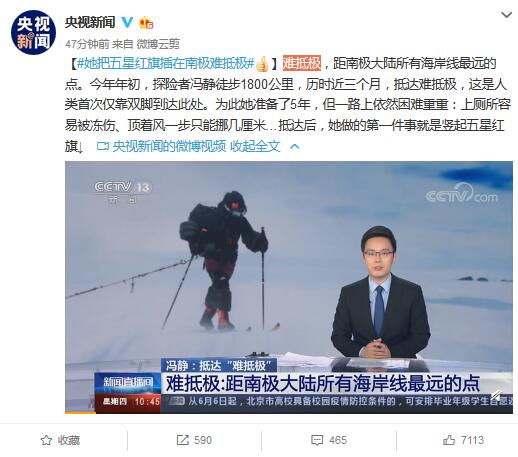Toggle 收藏 star to favorite post

point(60,440)
